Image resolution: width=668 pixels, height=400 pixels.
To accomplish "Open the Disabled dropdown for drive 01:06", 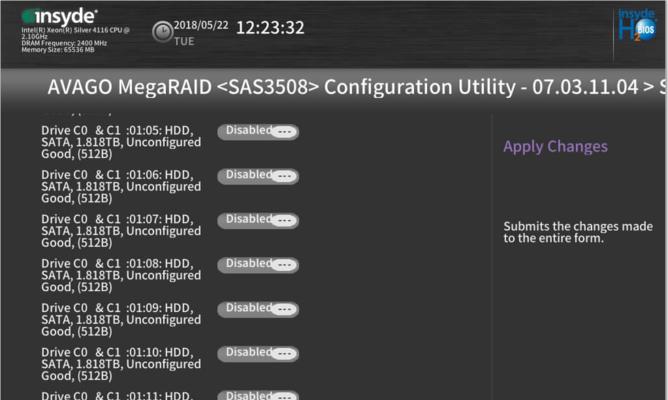I will tap(258, 176).
